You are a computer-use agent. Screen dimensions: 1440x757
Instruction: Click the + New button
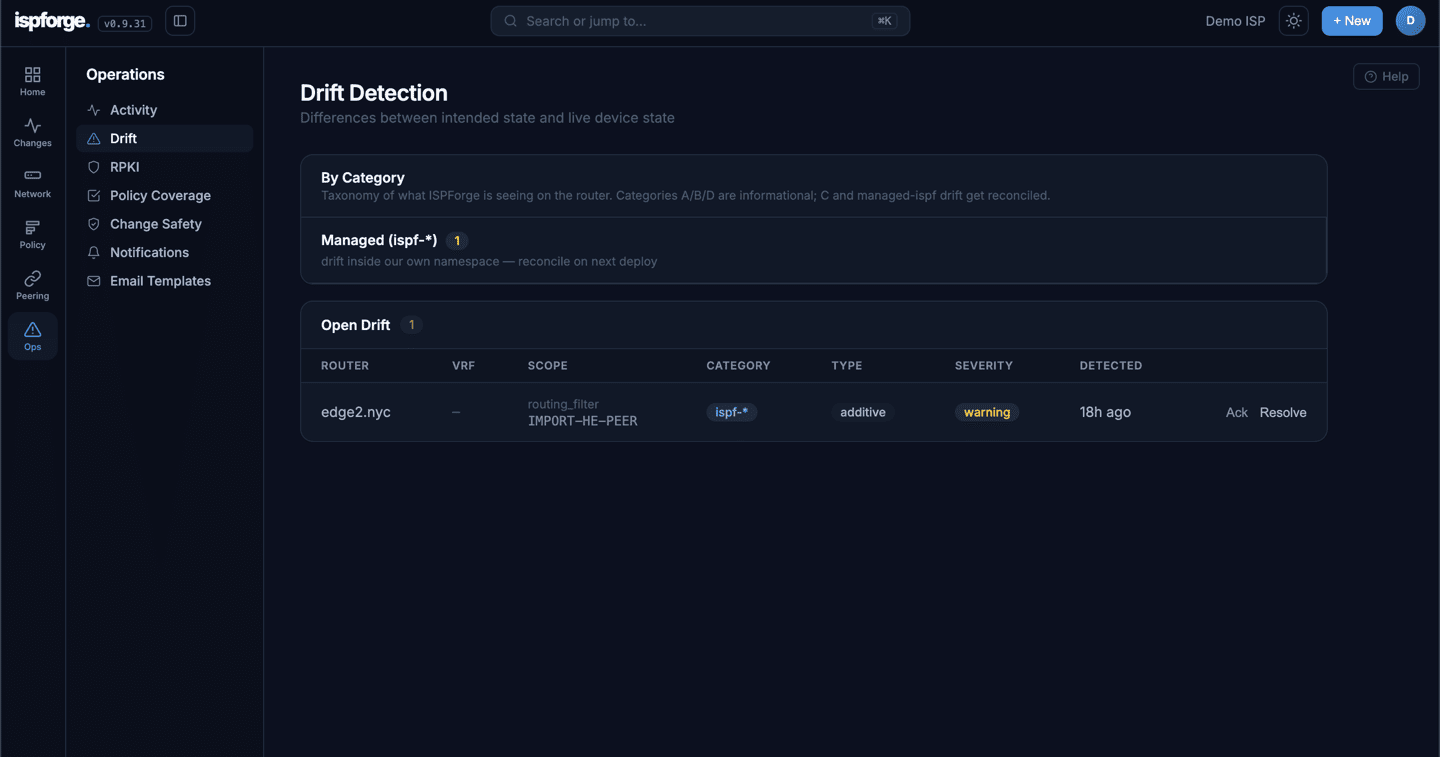[1352, 21]
